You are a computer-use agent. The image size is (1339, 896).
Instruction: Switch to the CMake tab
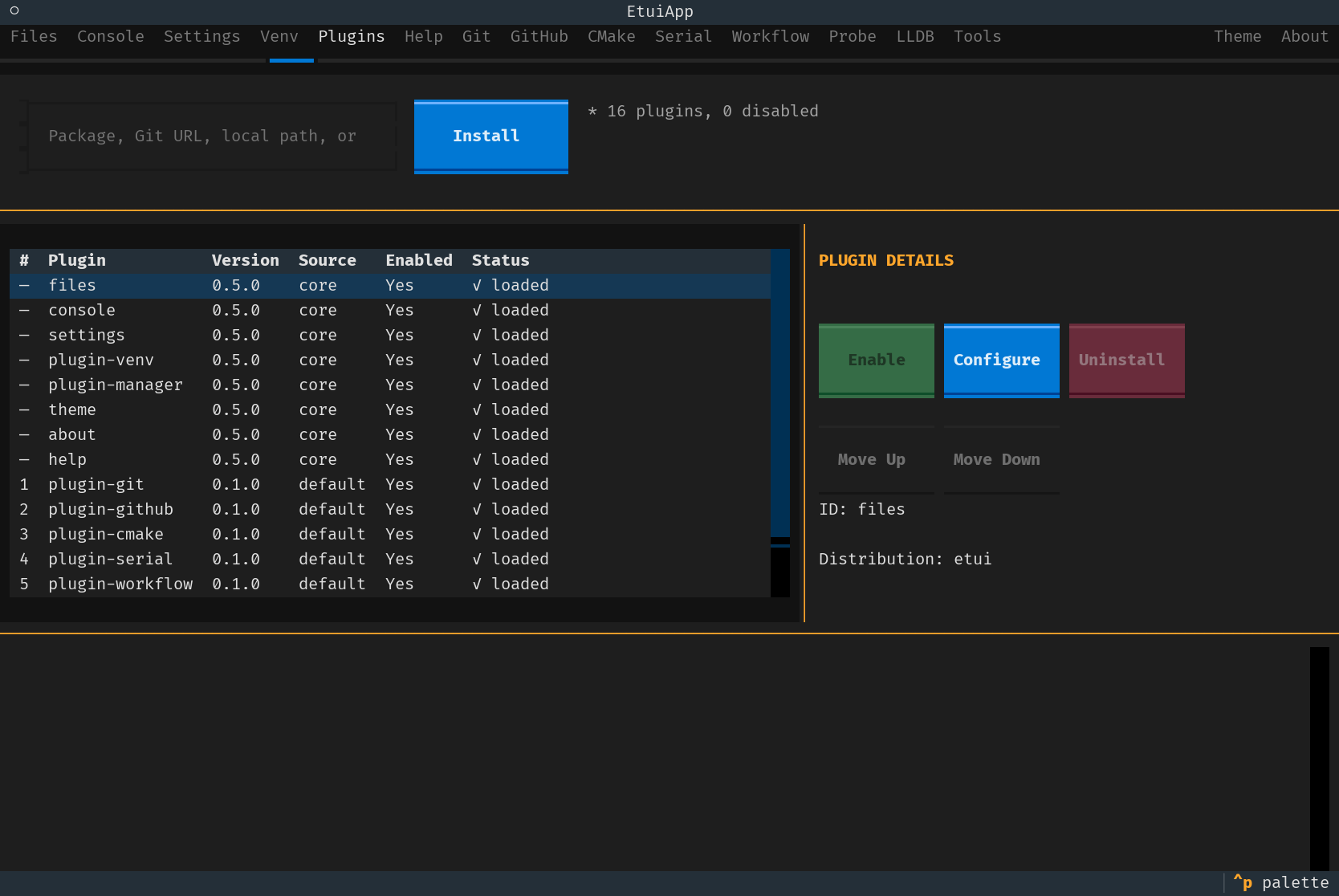tap(612, 36)
